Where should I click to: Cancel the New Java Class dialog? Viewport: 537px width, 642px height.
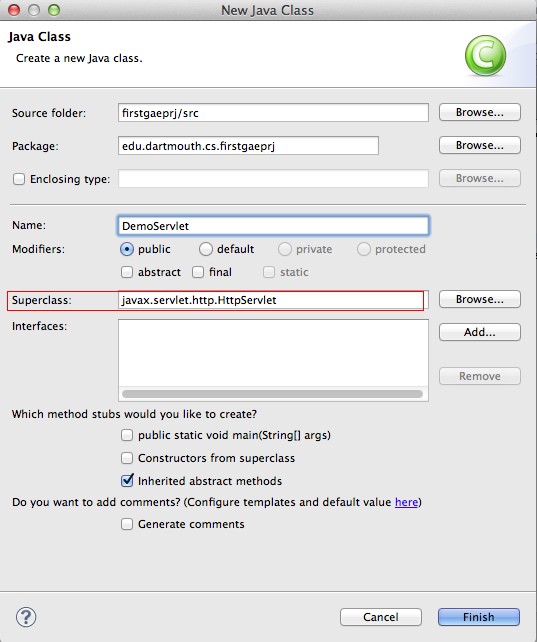(381, 617)
